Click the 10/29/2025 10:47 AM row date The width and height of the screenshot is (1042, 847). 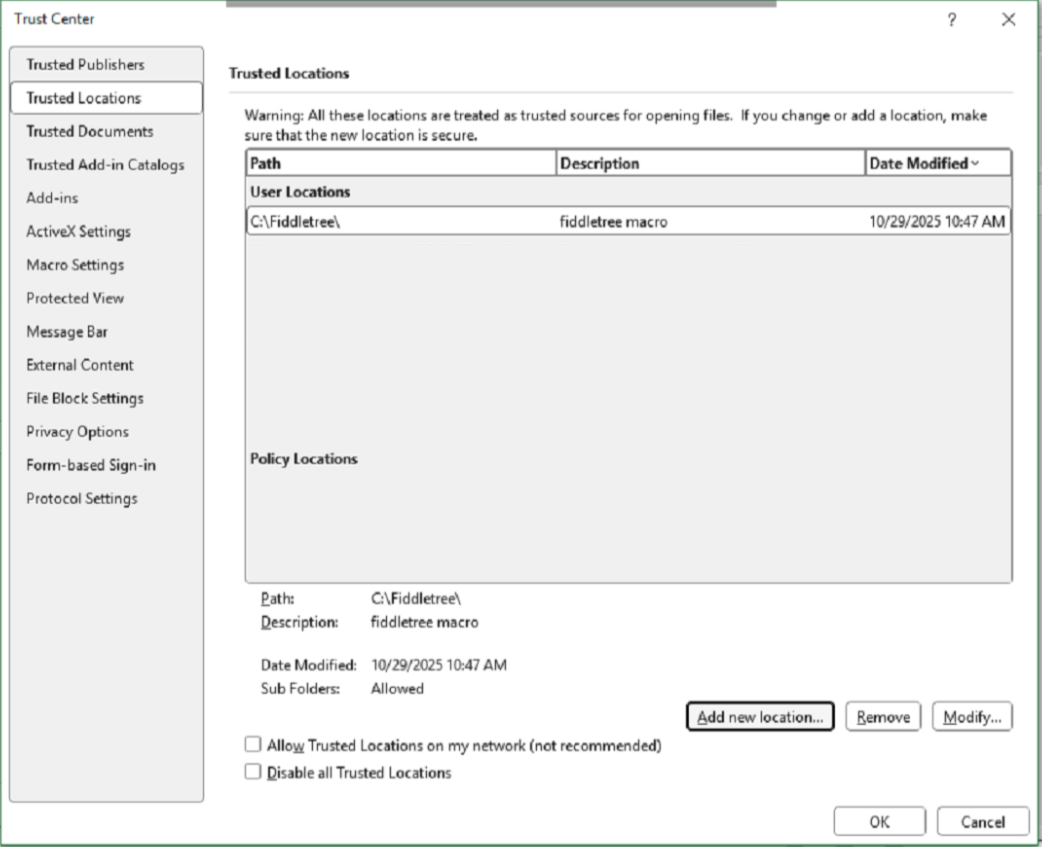pos(937,222)
